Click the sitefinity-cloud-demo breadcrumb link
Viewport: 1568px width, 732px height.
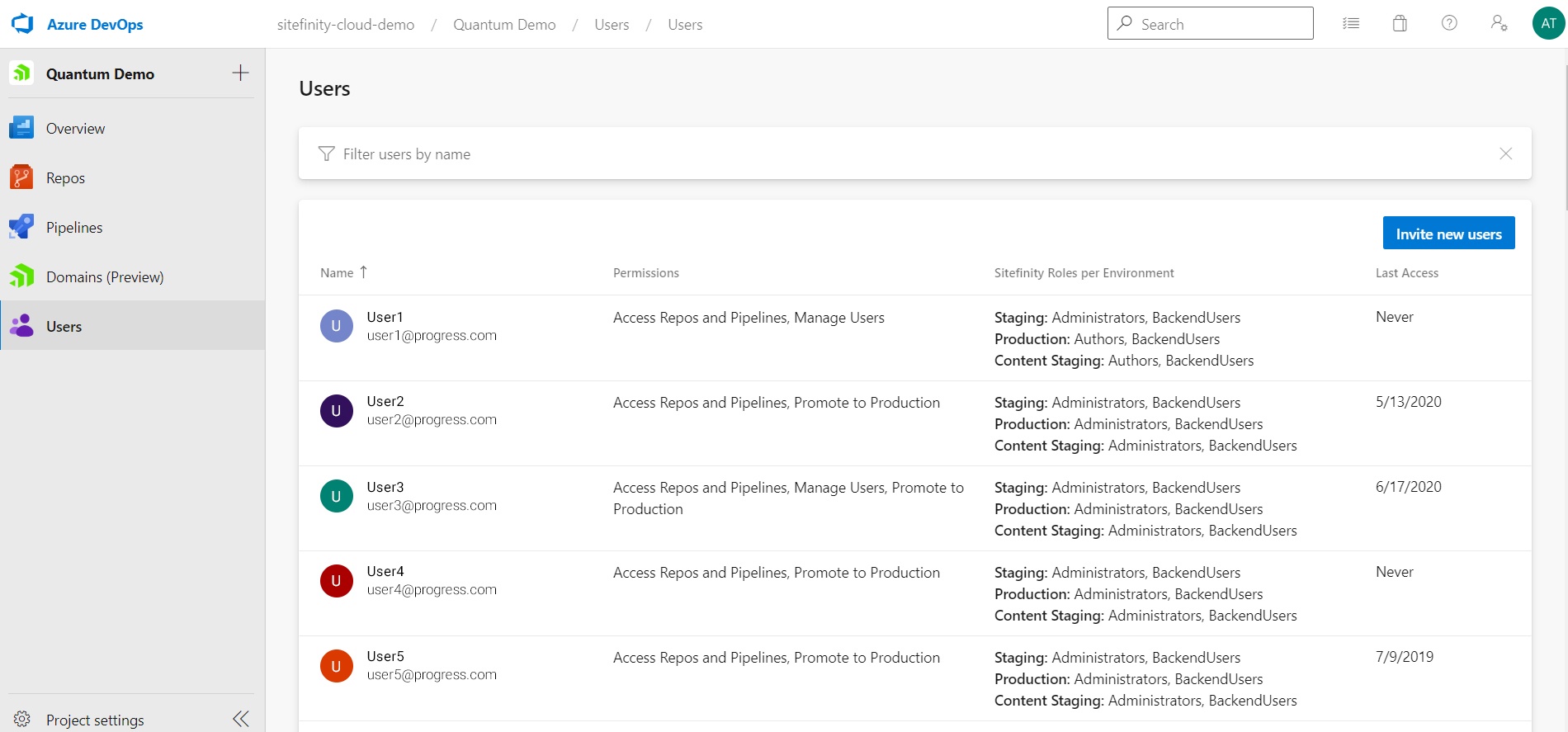[x=346, y=25]
